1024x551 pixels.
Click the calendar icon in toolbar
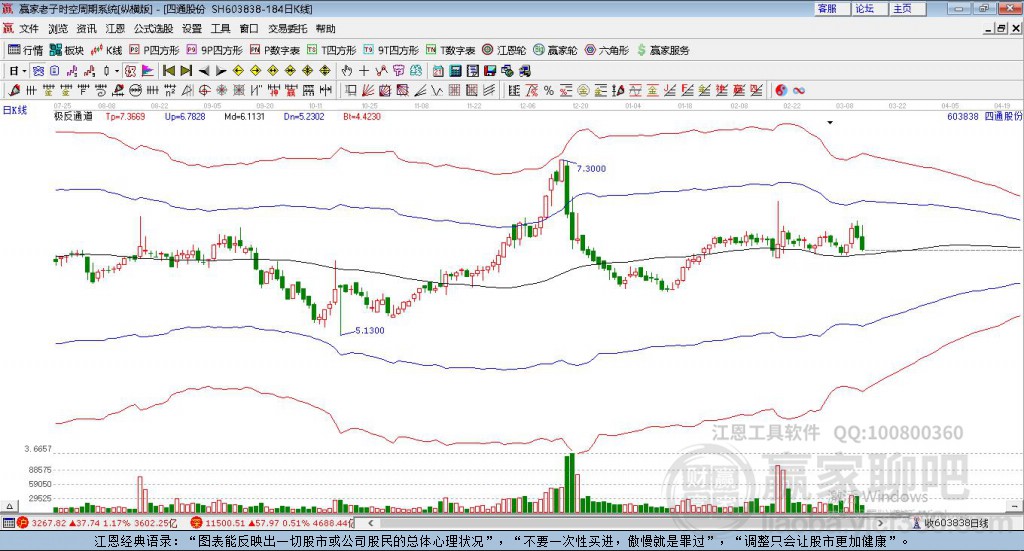438,71
